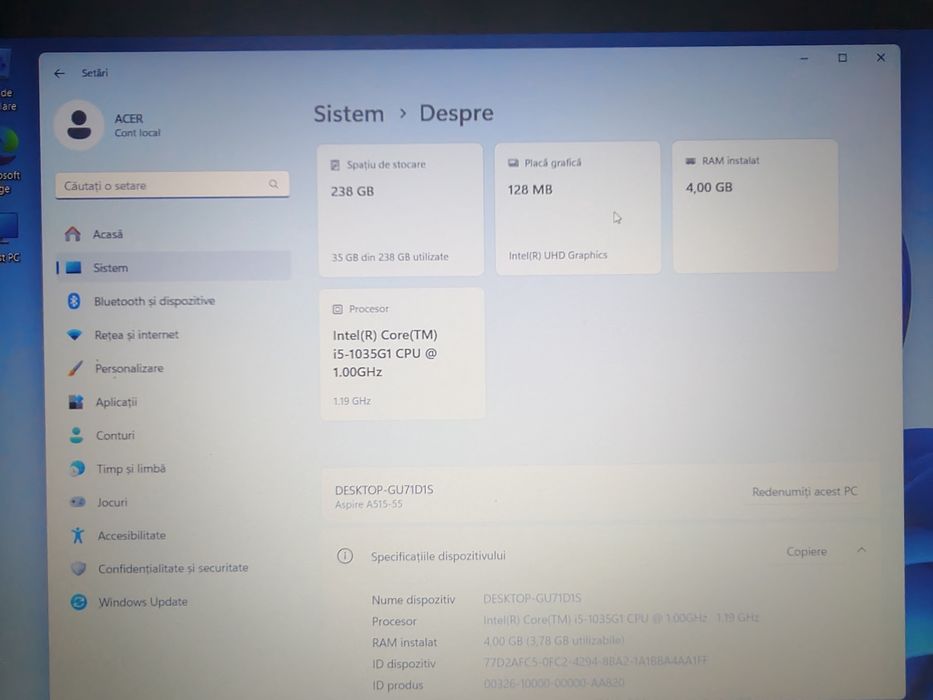Image resolution: width=933 pixels, height=700 pixels.
Task: Click Cont local under ACER
Action: (137, 133)
